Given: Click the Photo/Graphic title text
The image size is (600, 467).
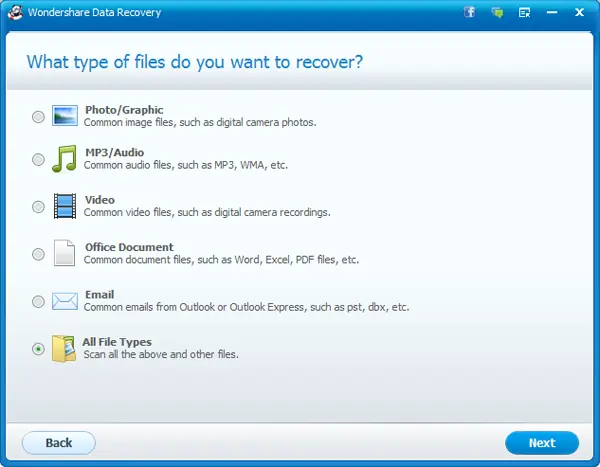Looking at the screenshot, I should 124,110.
